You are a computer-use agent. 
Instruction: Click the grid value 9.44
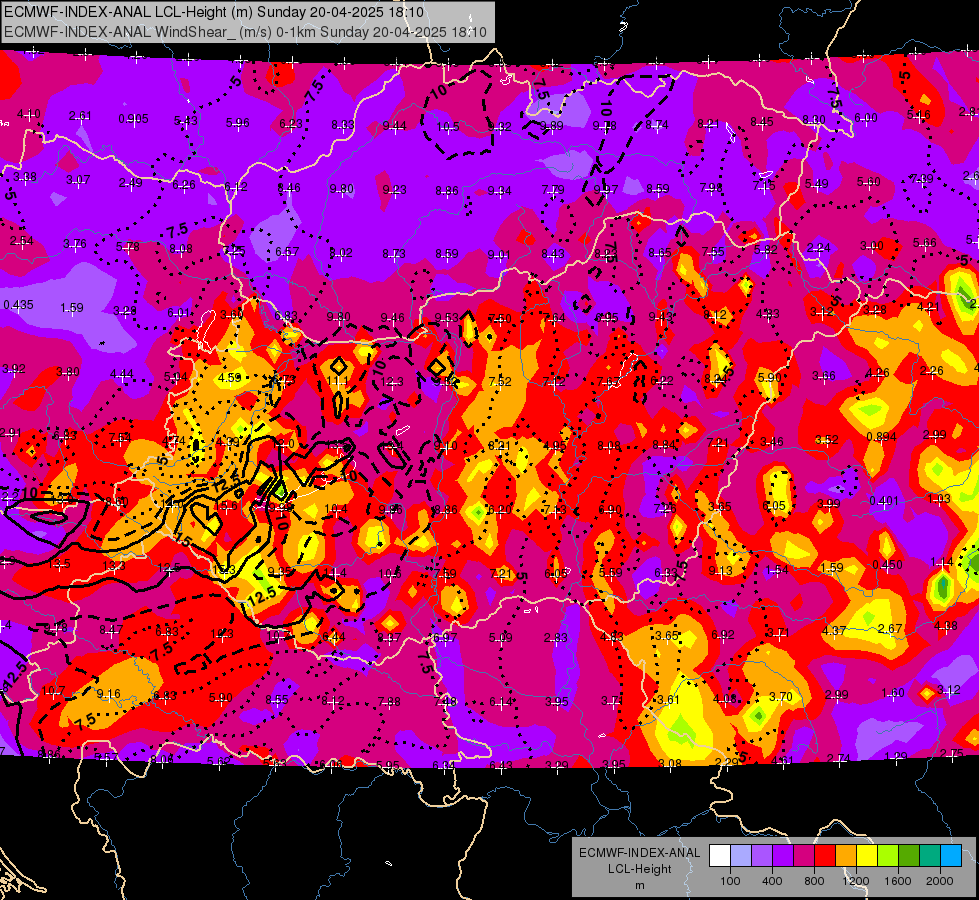tap(394, 126)
